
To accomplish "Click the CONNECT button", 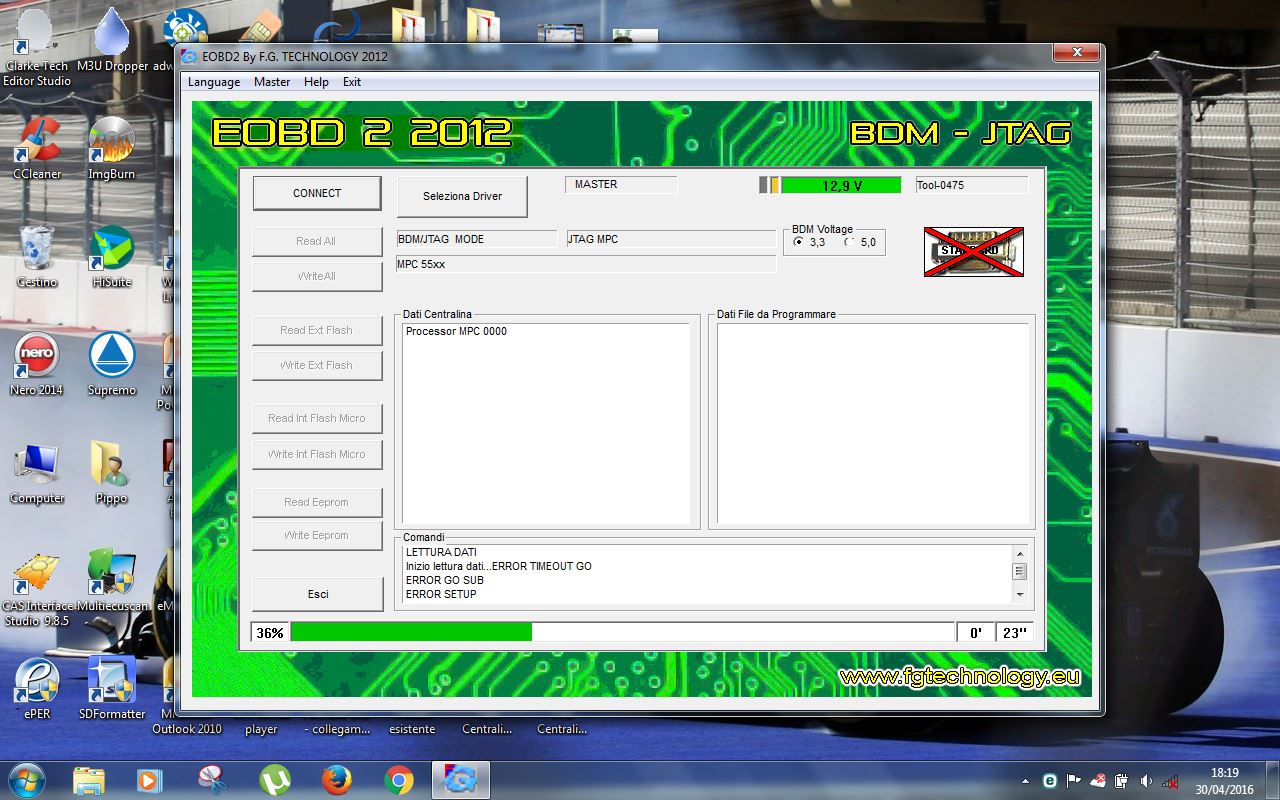I will [x=317, y=193].
